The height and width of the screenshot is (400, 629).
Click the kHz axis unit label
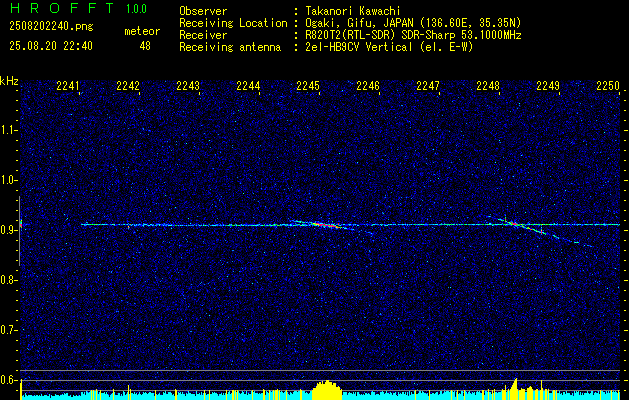9,81
